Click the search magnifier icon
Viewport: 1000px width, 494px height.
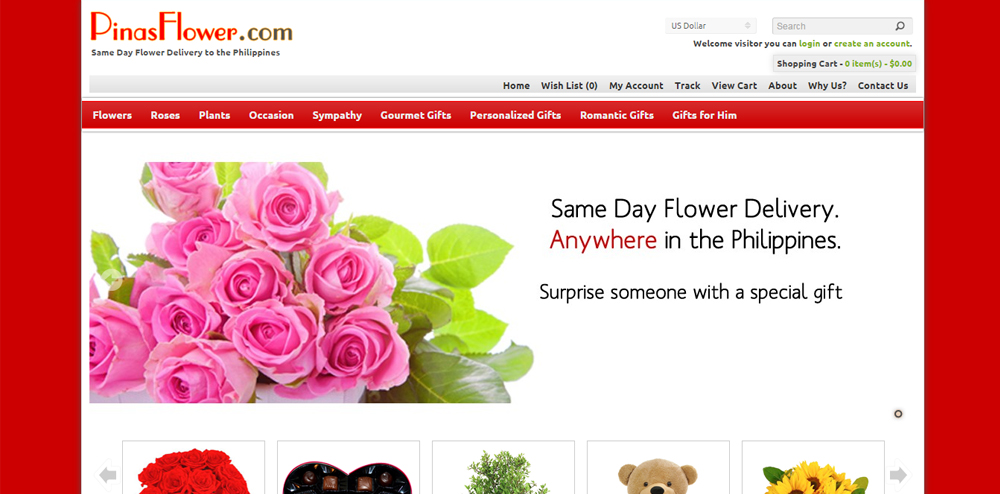(x=900, y=26)
